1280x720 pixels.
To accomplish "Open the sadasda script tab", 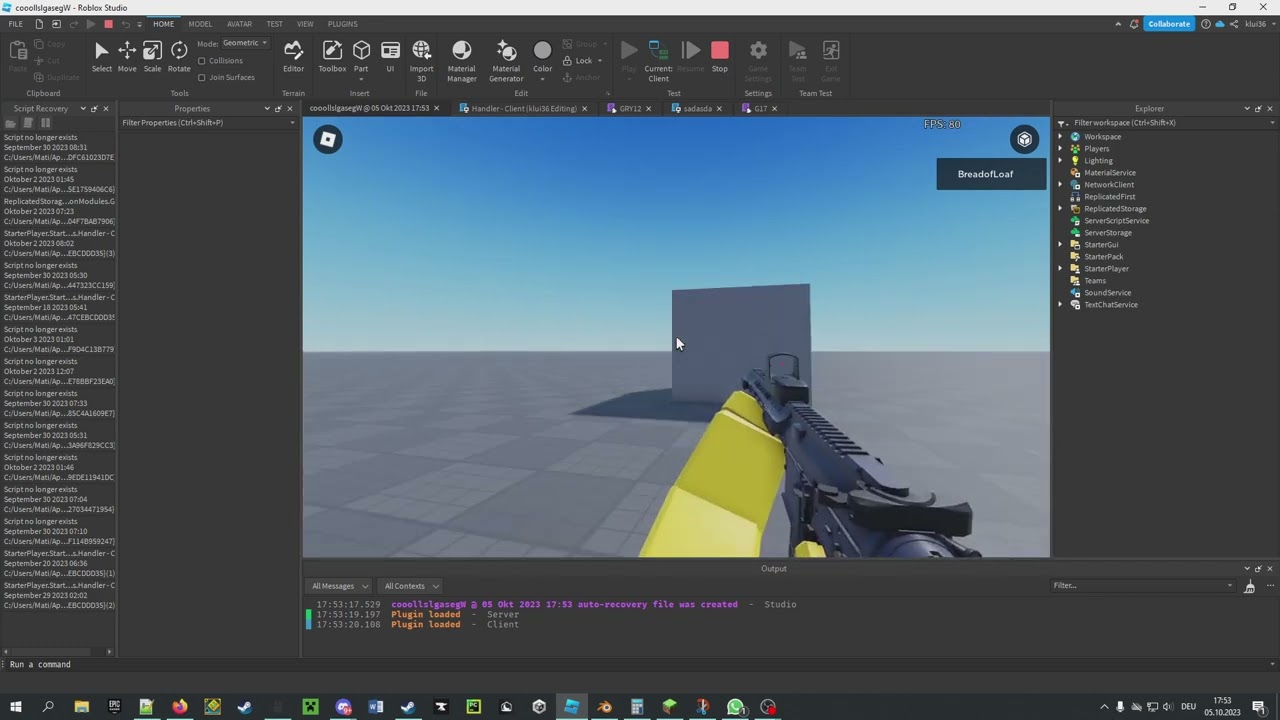I will [x=696, y=109].
